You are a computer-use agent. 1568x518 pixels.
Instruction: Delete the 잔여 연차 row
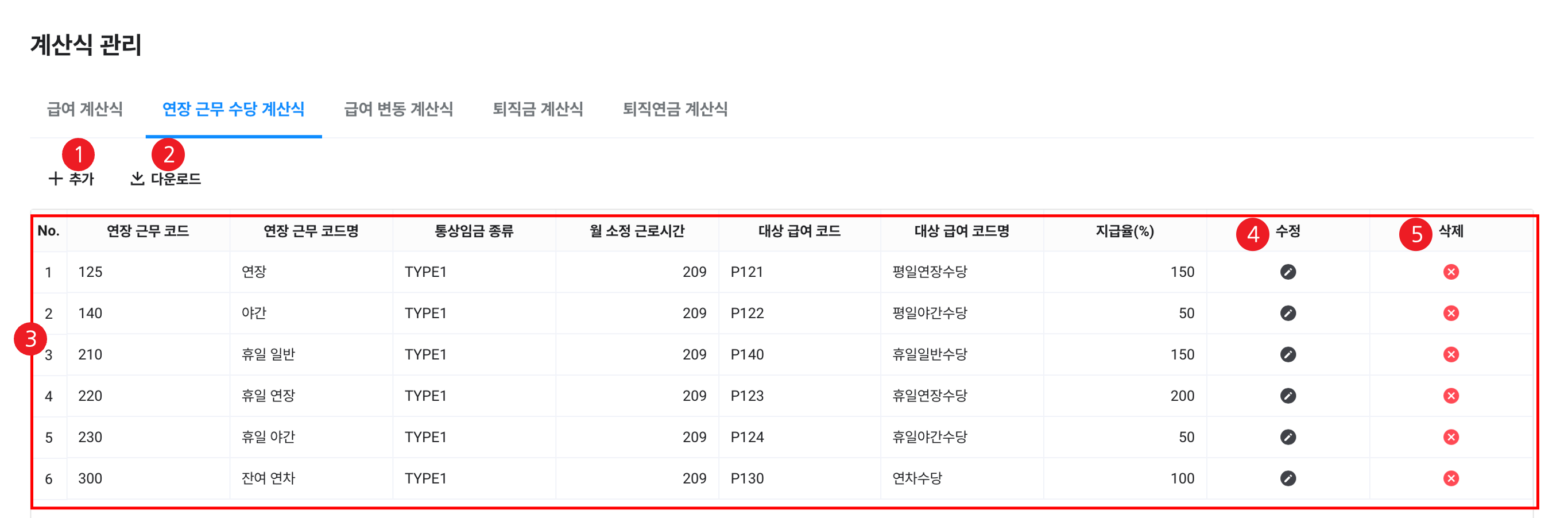[1450, 478]
